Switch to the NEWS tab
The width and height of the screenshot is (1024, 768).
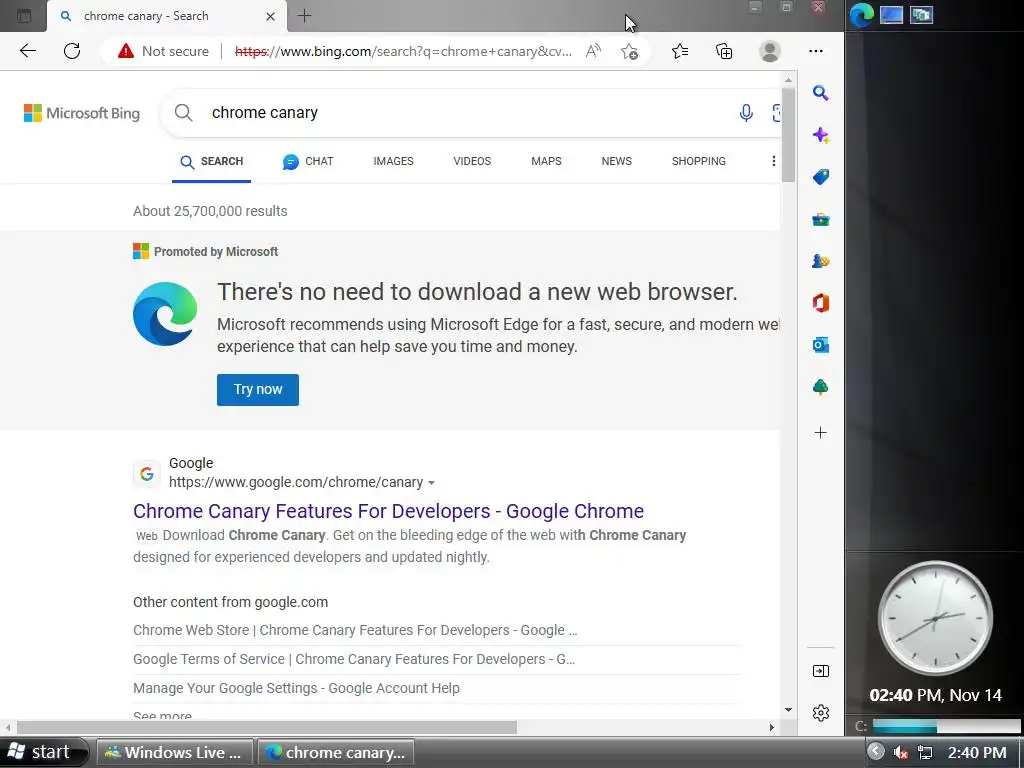click(616, 161)
